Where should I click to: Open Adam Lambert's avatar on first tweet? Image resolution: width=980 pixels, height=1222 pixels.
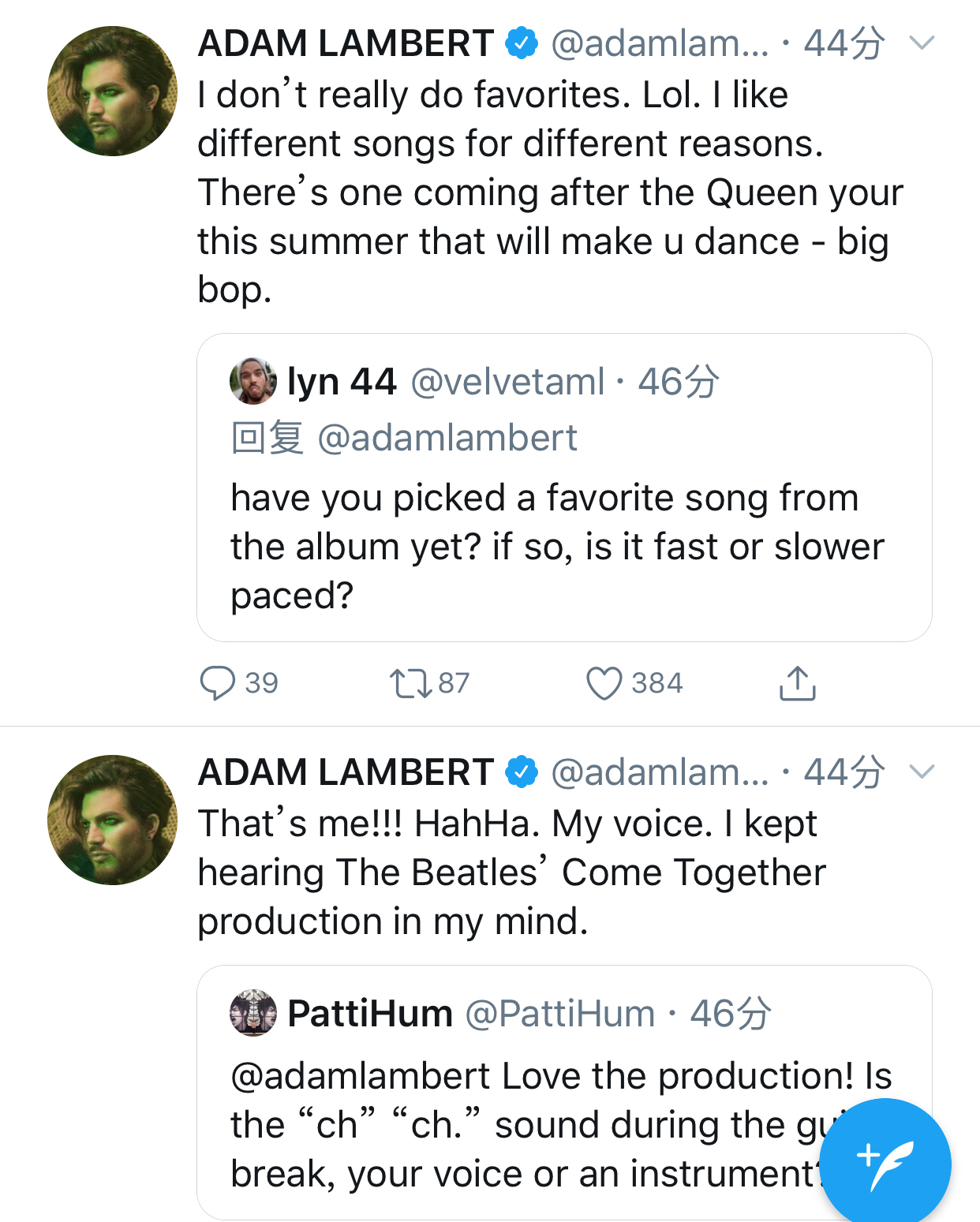pos(112,92)
